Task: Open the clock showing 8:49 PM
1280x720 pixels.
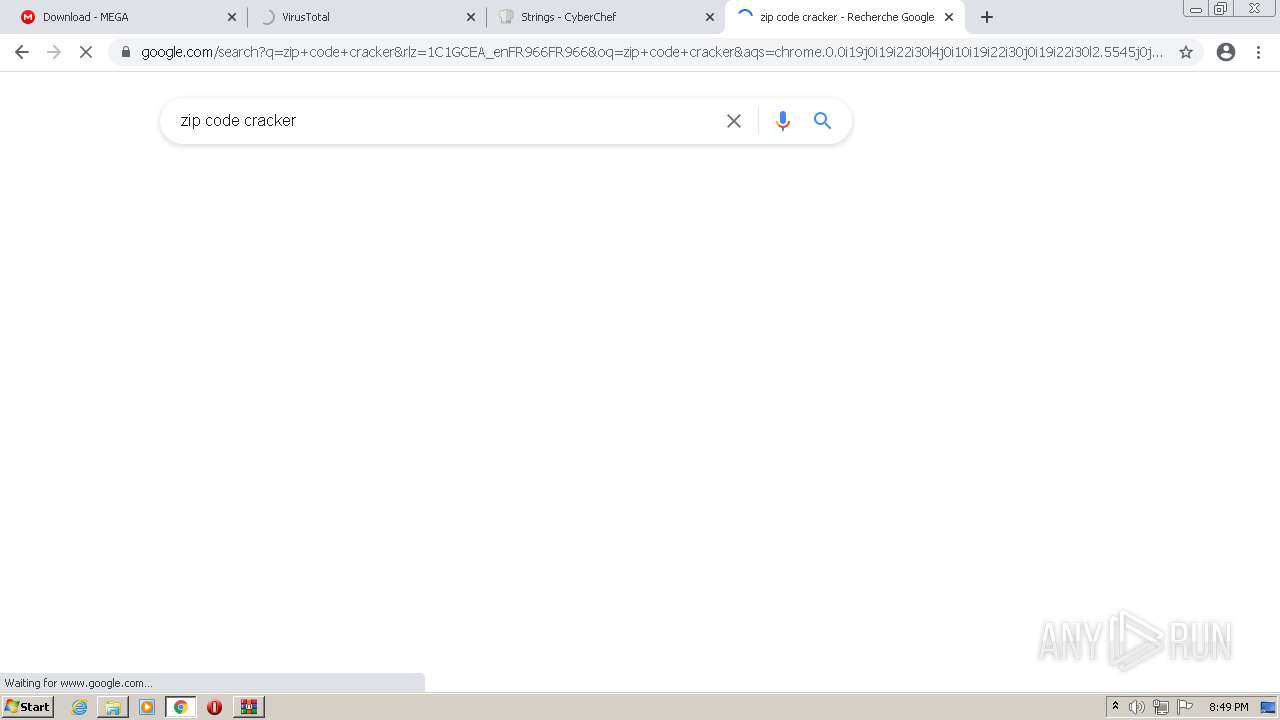Action: point(1228,707)
